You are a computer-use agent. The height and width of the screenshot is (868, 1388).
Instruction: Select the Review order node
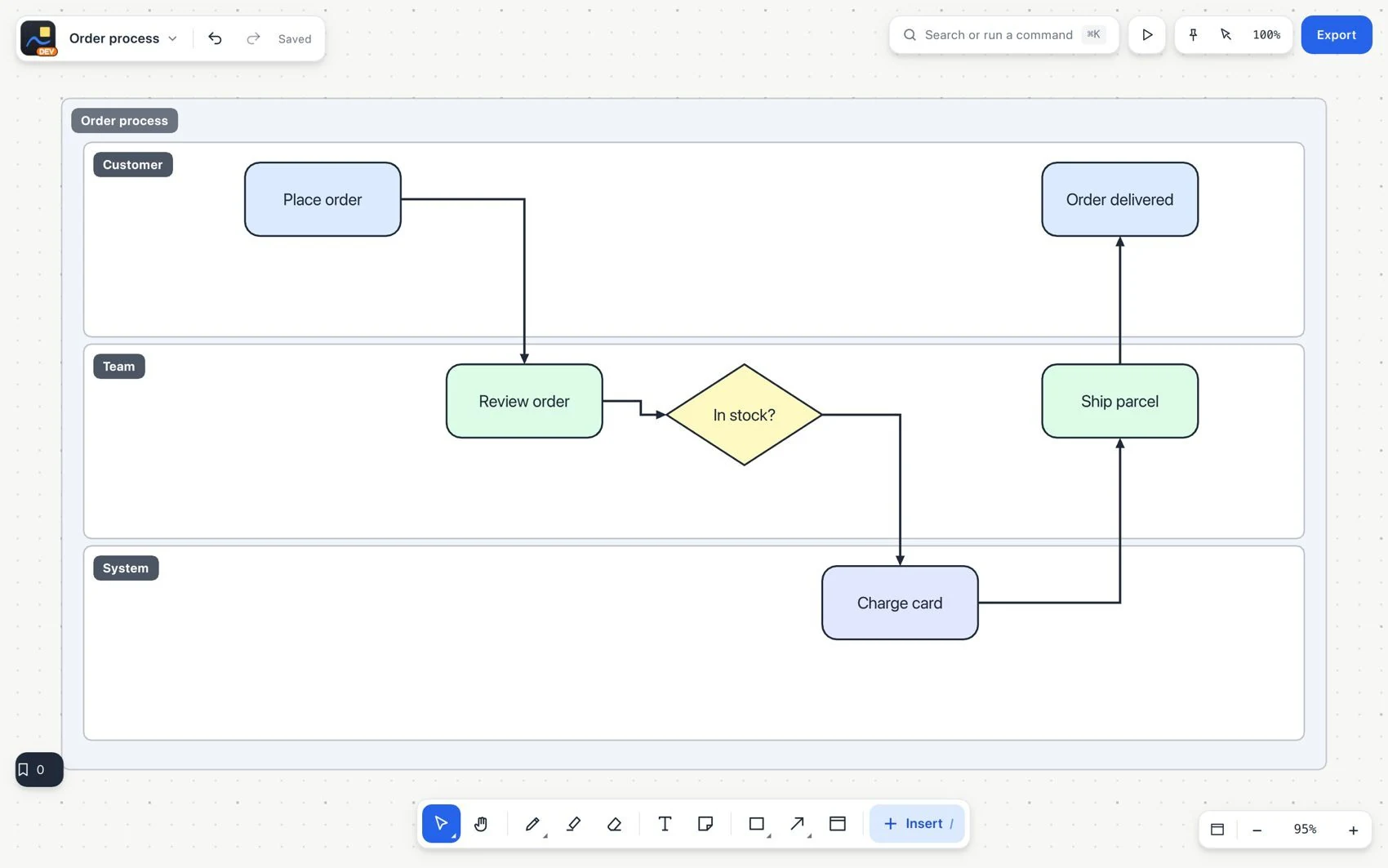[524, 401]
